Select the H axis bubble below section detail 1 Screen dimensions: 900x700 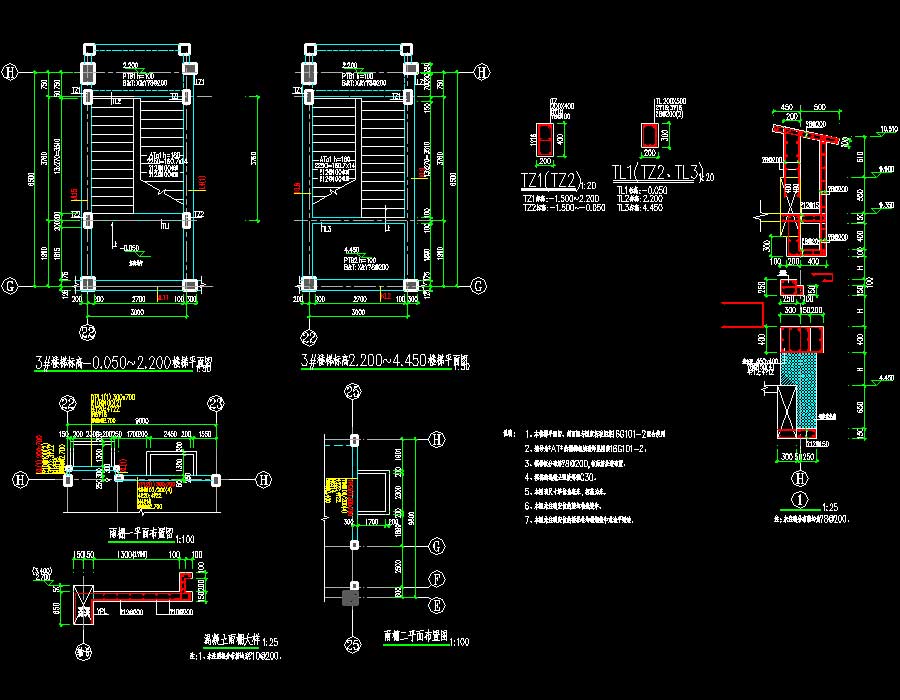pos(800,478)
